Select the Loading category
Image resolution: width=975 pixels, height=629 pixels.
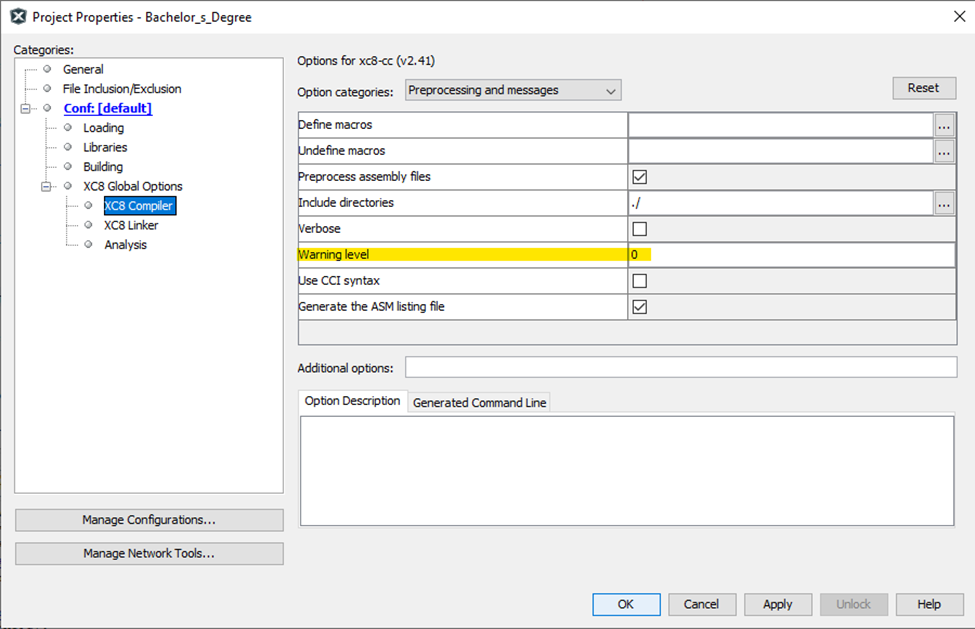(x=103, y=128)
